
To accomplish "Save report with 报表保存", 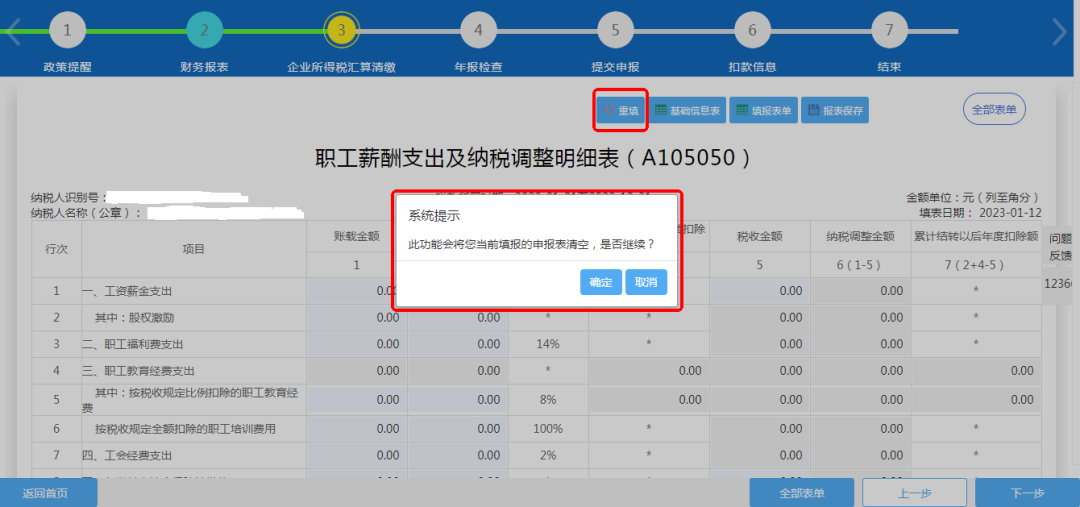I will tap(835, 111).
